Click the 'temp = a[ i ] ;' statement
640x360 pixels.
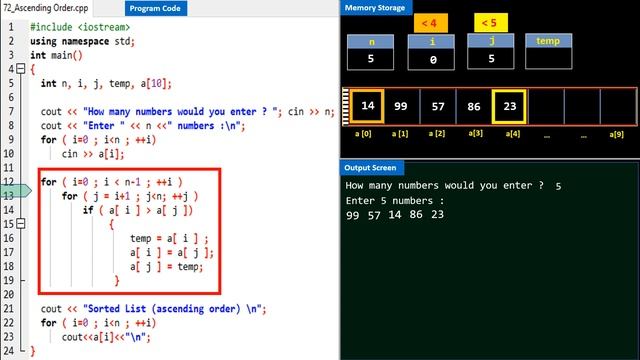click(x=169, y=238)
